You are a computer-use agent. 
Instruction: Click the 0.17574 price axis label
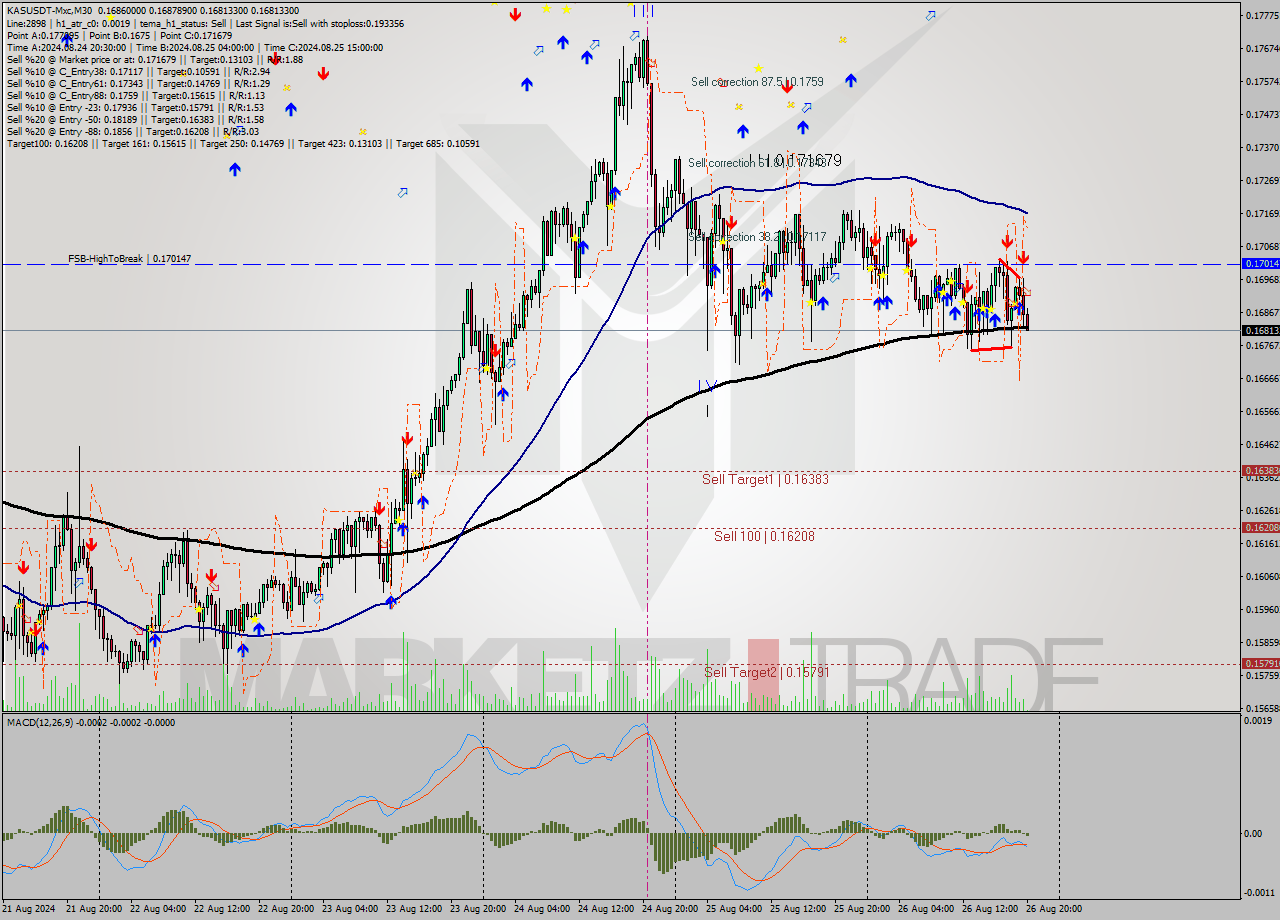1262,81
